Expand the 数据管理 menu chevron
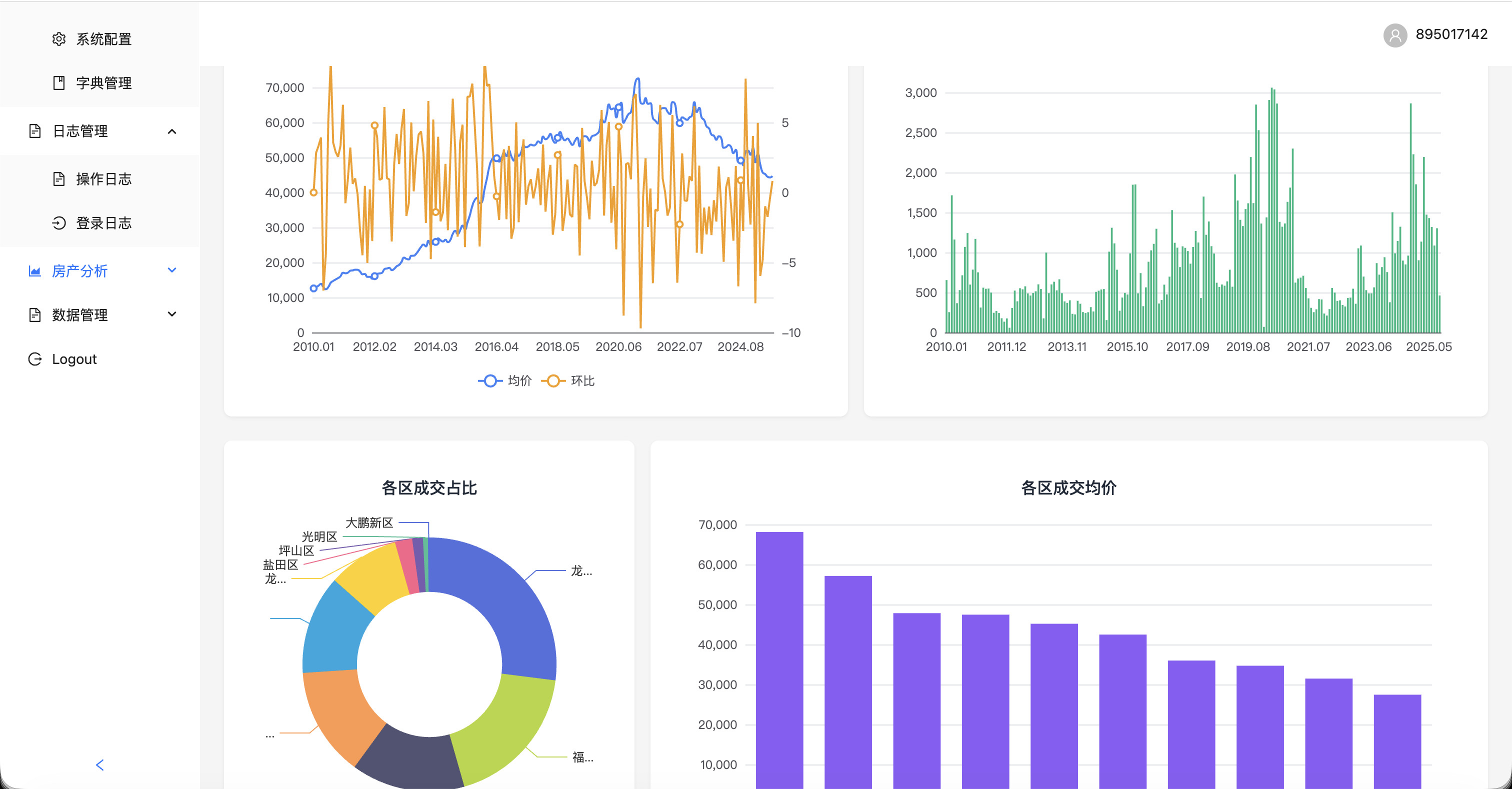The image size is (1512, 789). click(172, 314)
